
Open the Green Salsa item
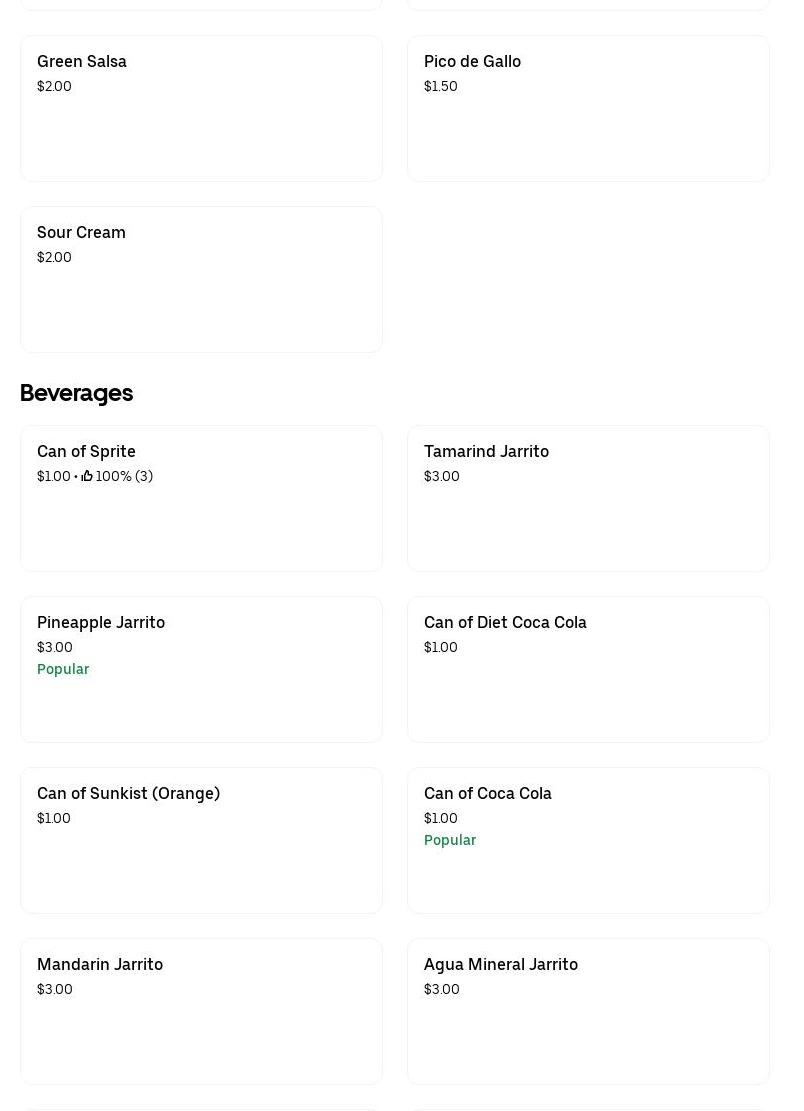[82, 62]
